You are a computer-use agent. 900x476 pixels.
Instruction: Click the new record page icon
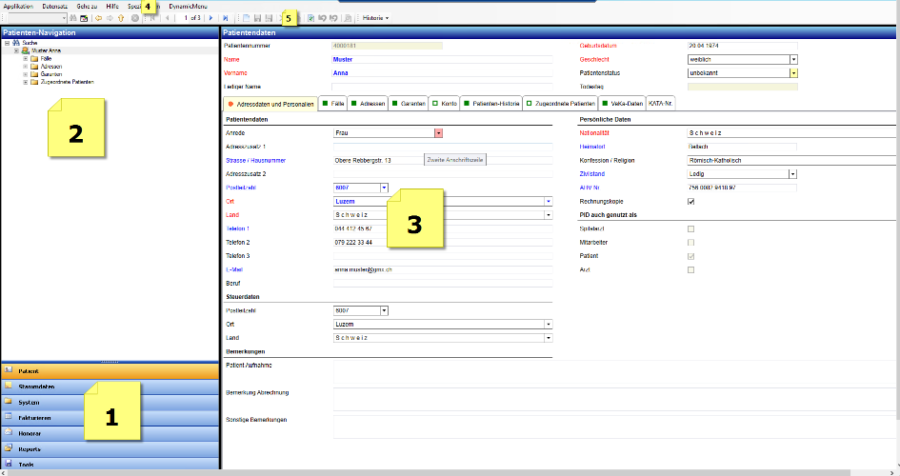tap(244, 19)
